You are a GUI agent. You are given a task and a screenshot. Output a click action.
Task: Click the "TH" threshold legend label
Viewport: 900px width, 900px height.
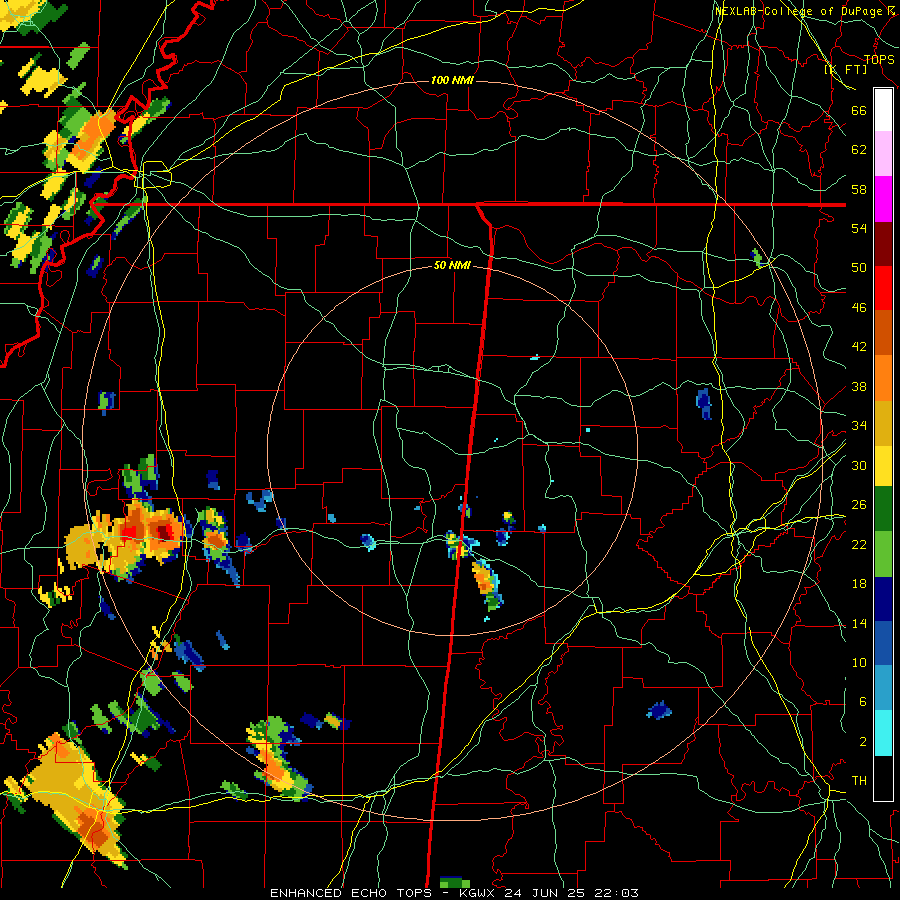coord(859,781)
